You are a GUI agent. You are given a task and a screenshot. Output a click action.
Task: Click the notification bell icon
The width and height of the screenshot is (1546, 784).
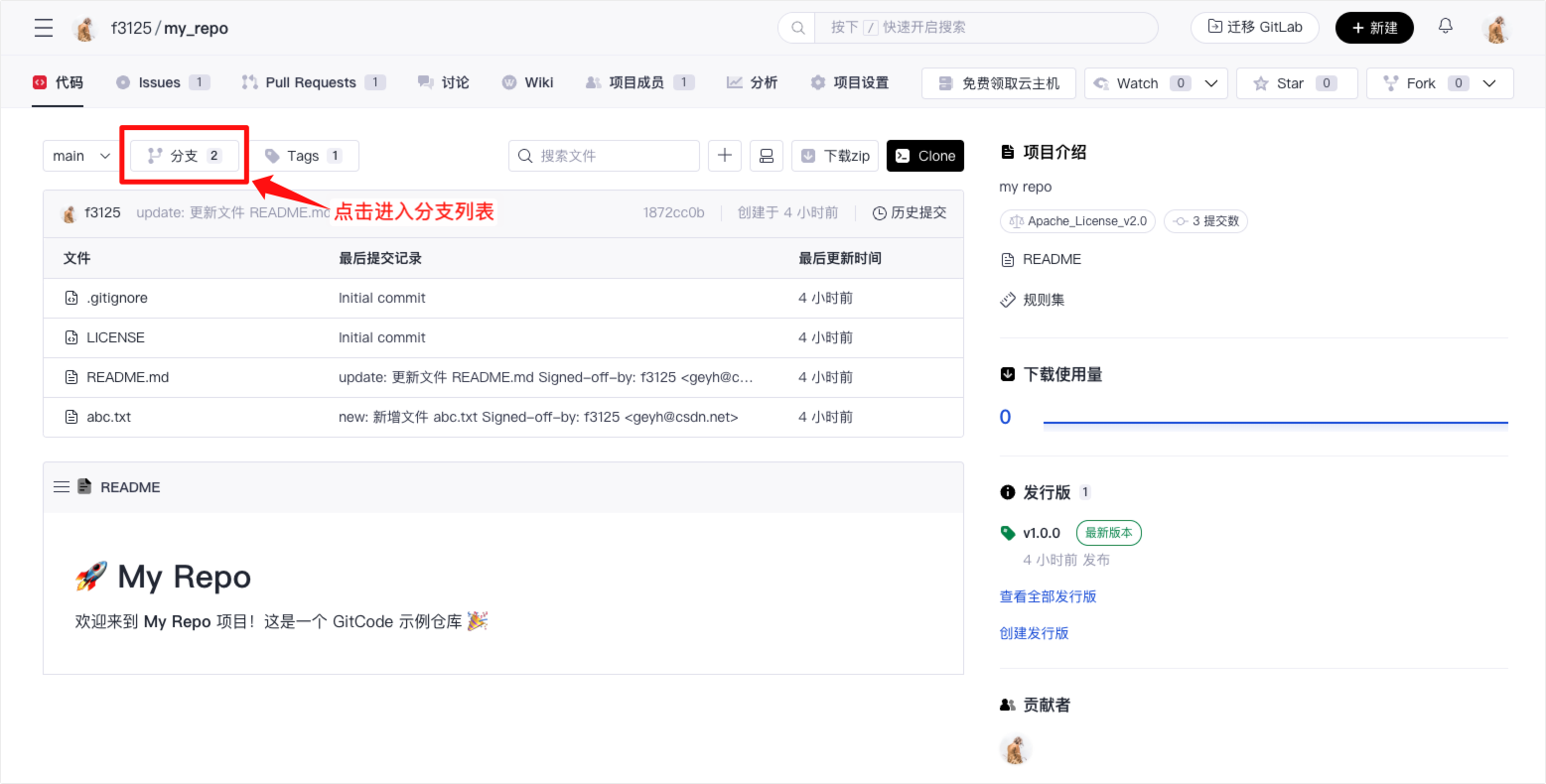[x=1445, y=27]
